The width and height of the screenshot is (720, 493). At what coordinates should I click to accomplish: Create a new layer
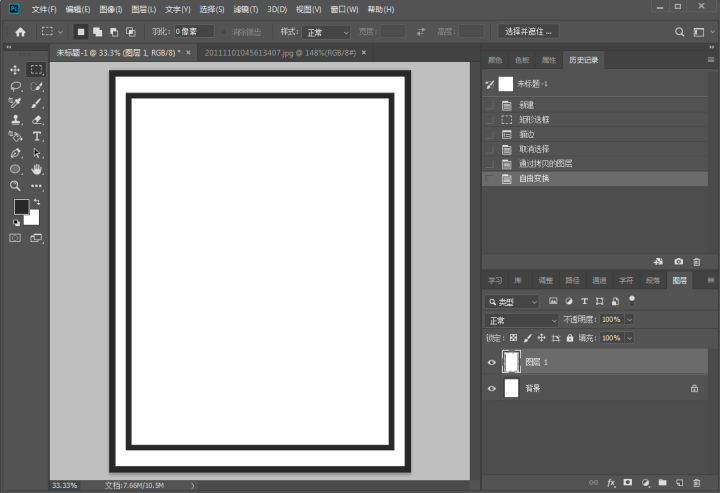pyautogui.click(x=680, y=482)
